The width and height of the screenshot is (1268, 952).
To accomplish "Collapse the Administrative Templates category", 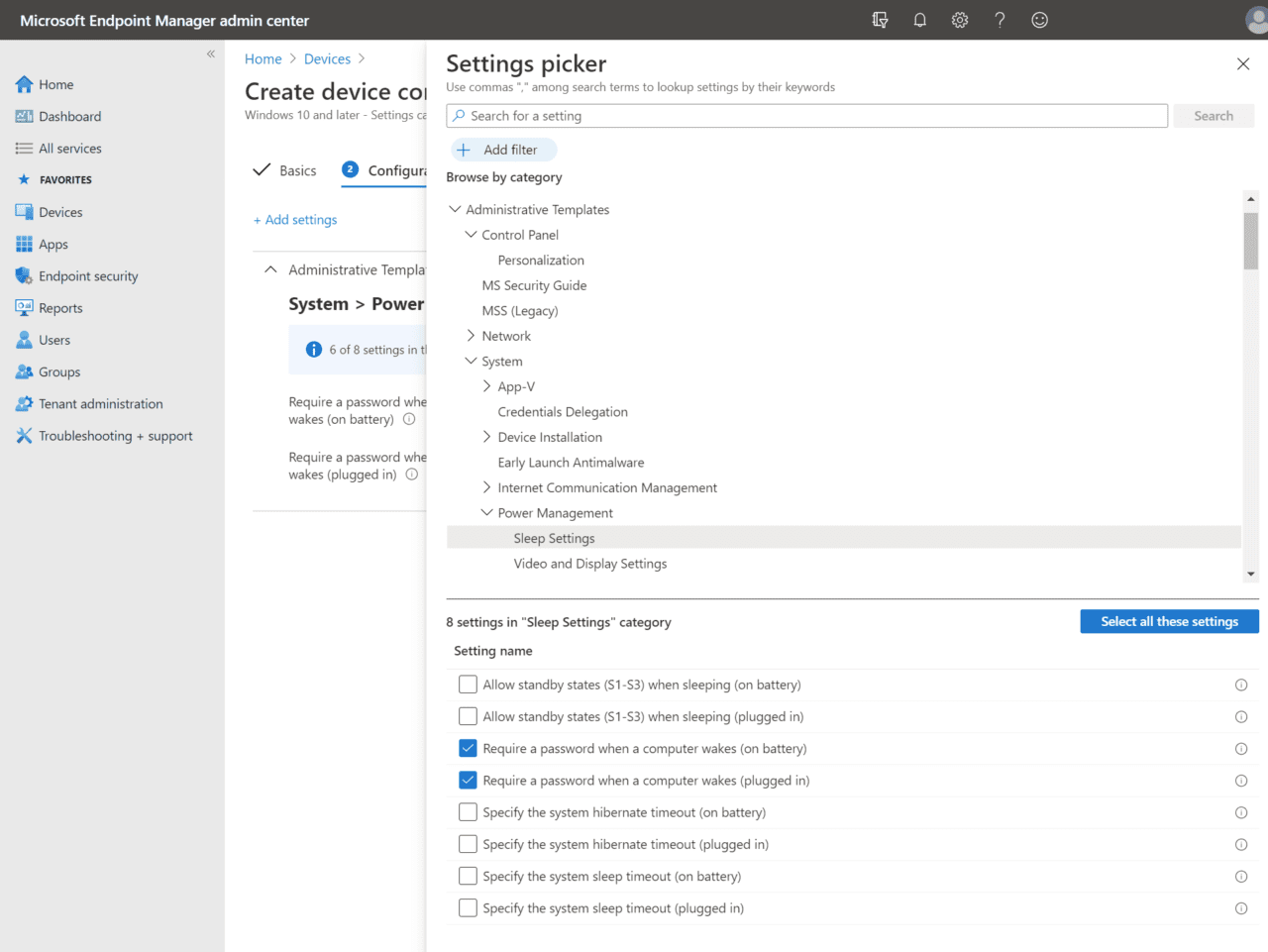I will [455, 209].
